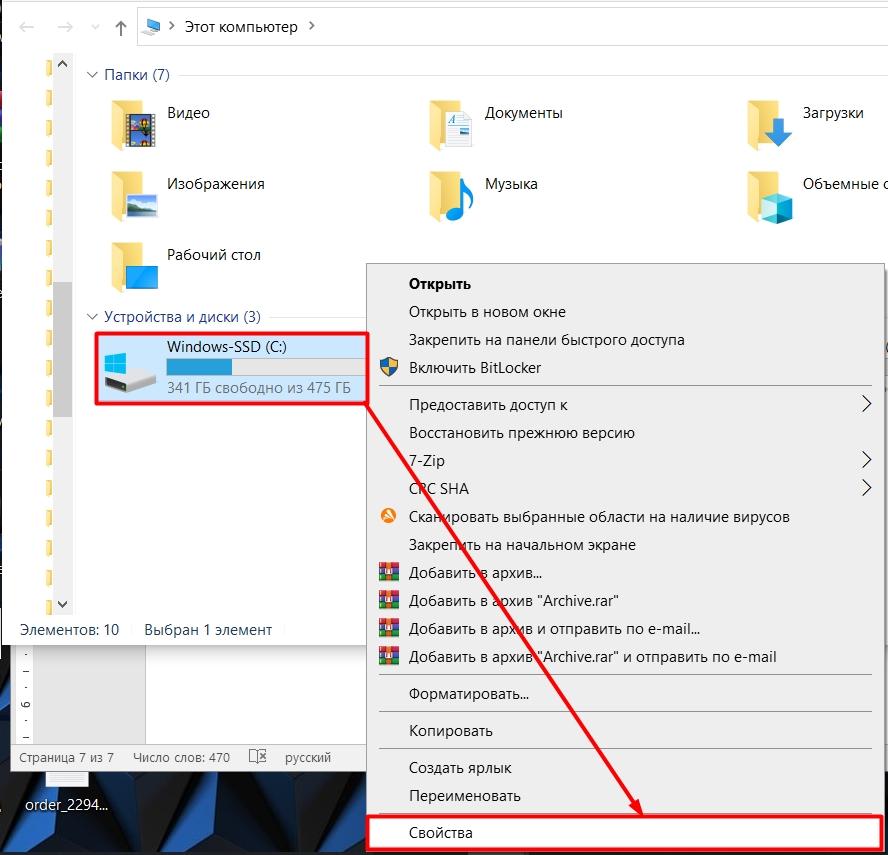Viewport: 888px width, 855px height.
Task: Expand chevron after Этот компьютер breadcrumb
Action: click(311, 26)
